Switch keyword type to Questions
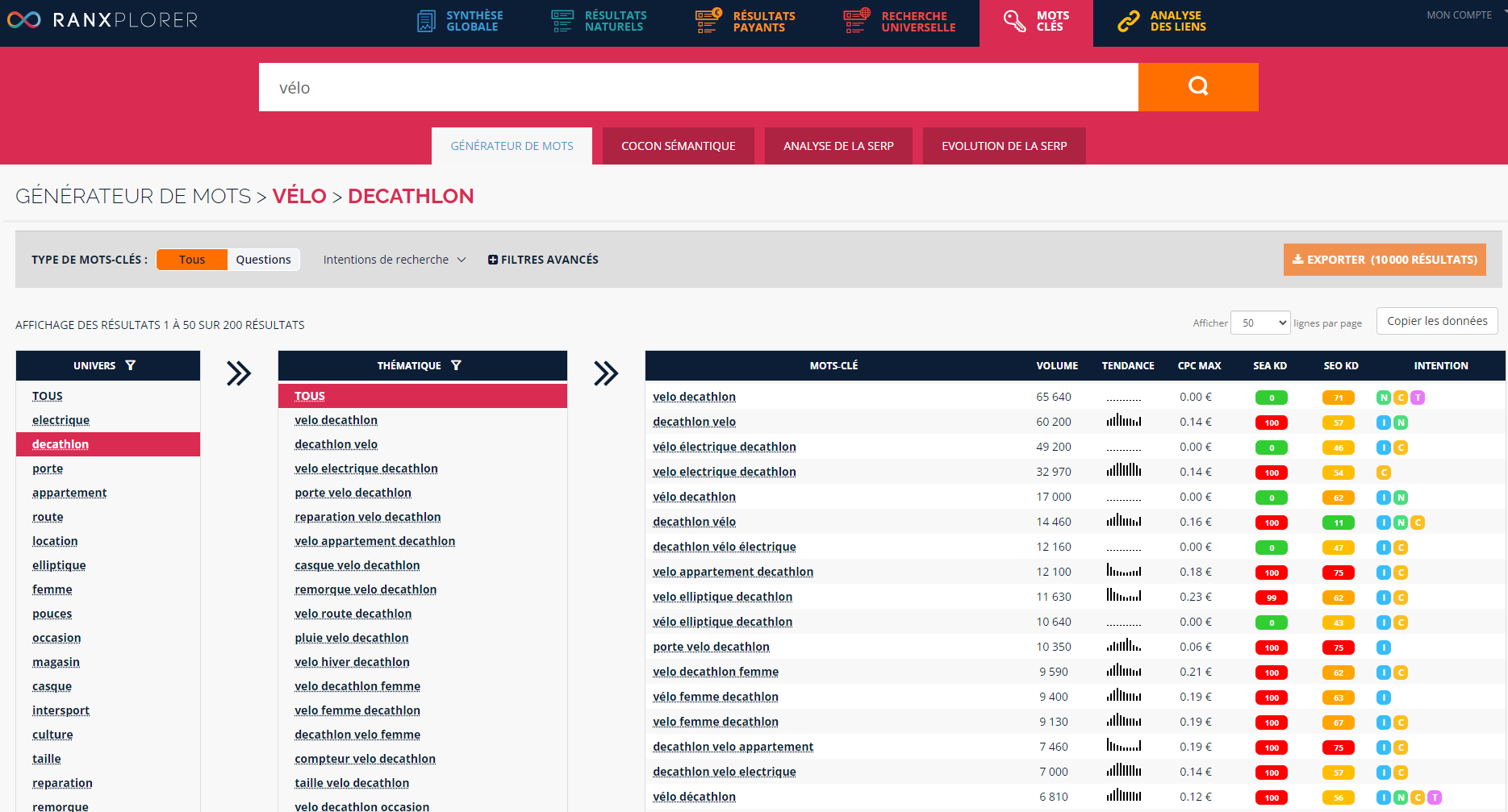 click(x=263, y=260)
